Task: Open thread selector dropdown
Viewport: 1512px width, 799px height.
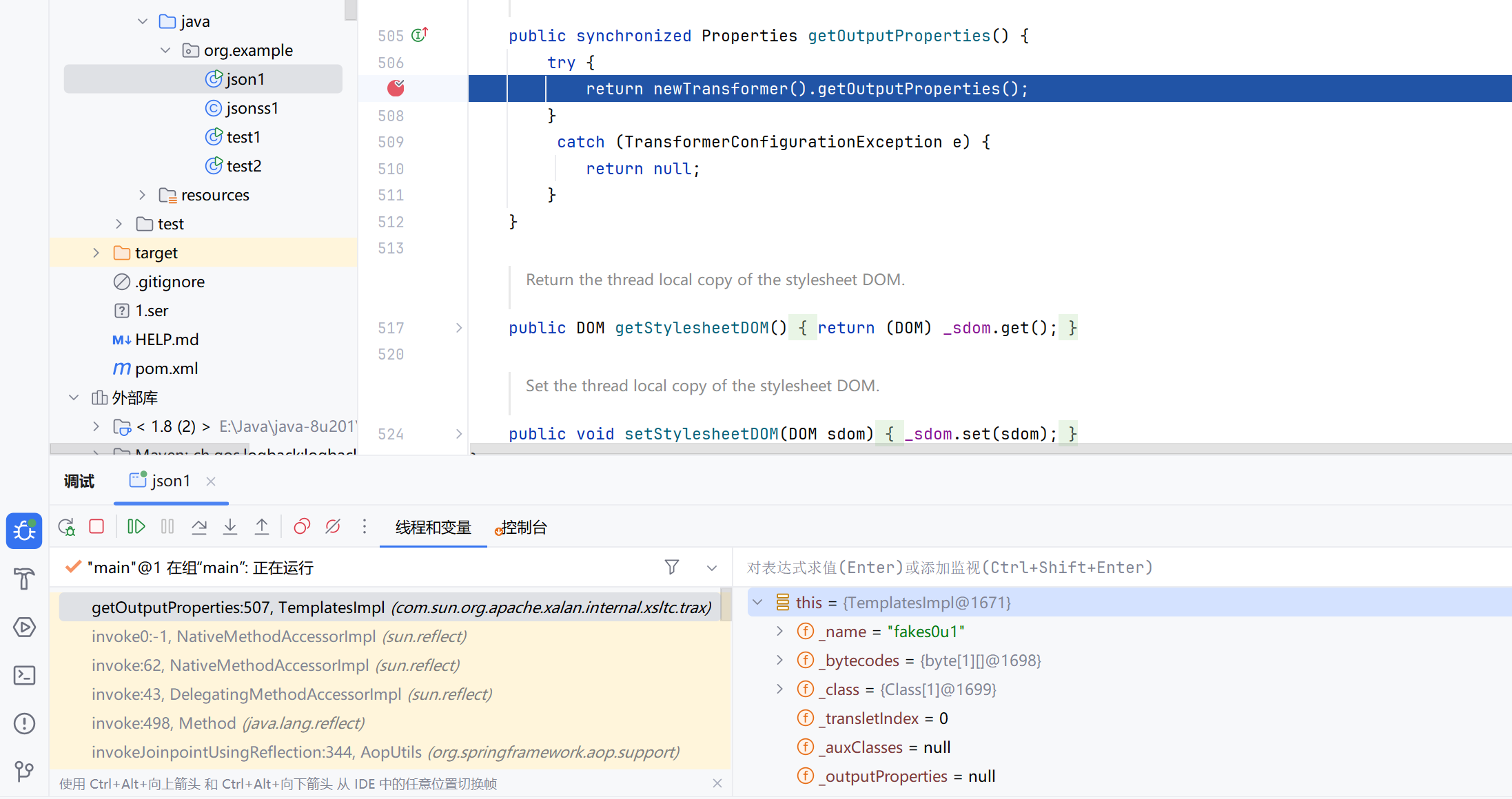Action: click(712, 568)
